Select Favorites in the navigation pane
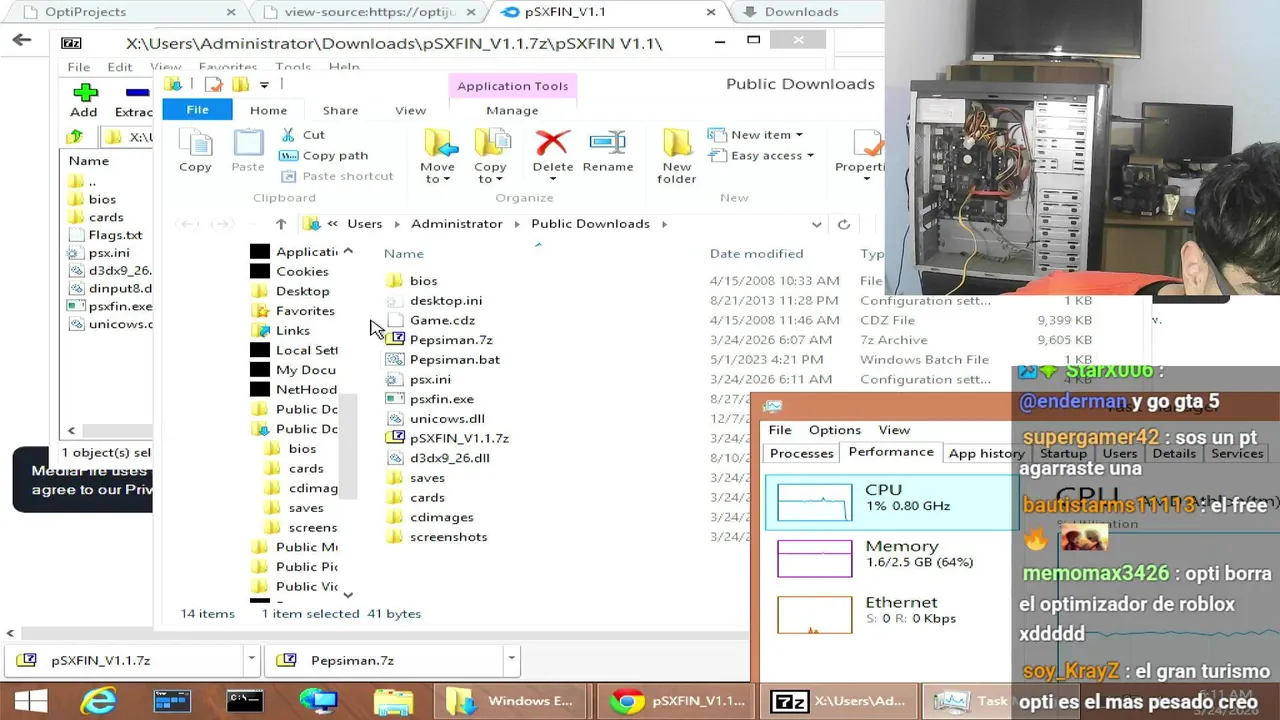Image resolution: width=1280 pixels, height=720 pixels. (x=305, y=311)
